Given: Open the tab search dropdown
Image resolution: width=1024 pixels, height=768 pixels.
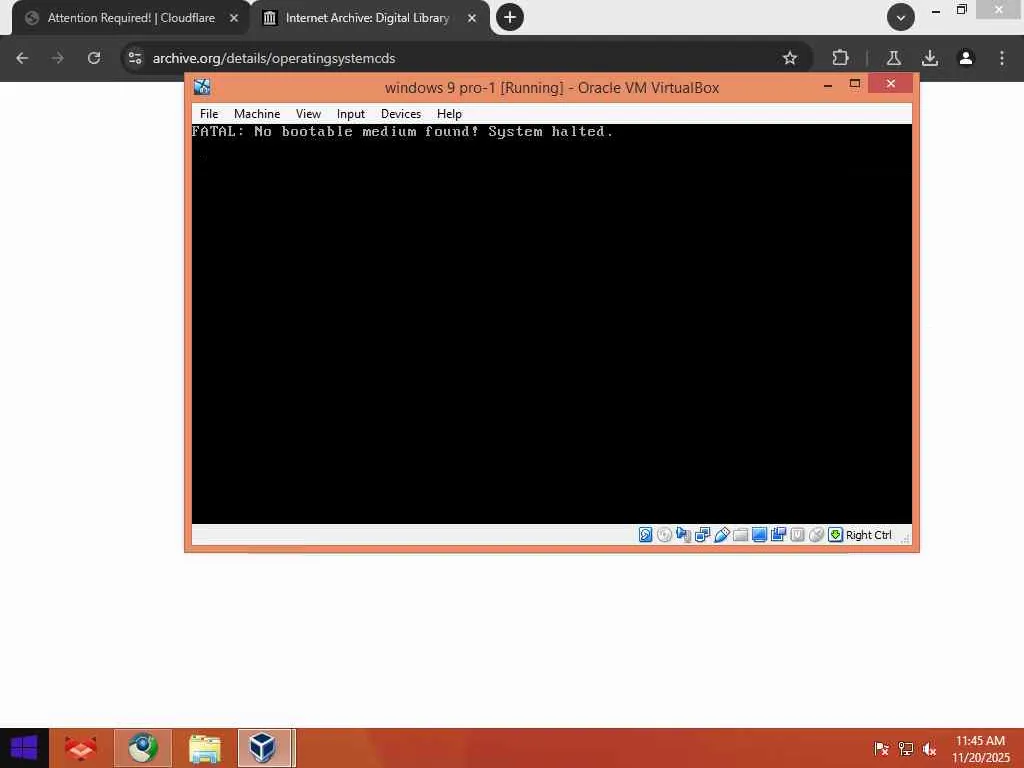Looking at the screenshot, I should (901, 17).
